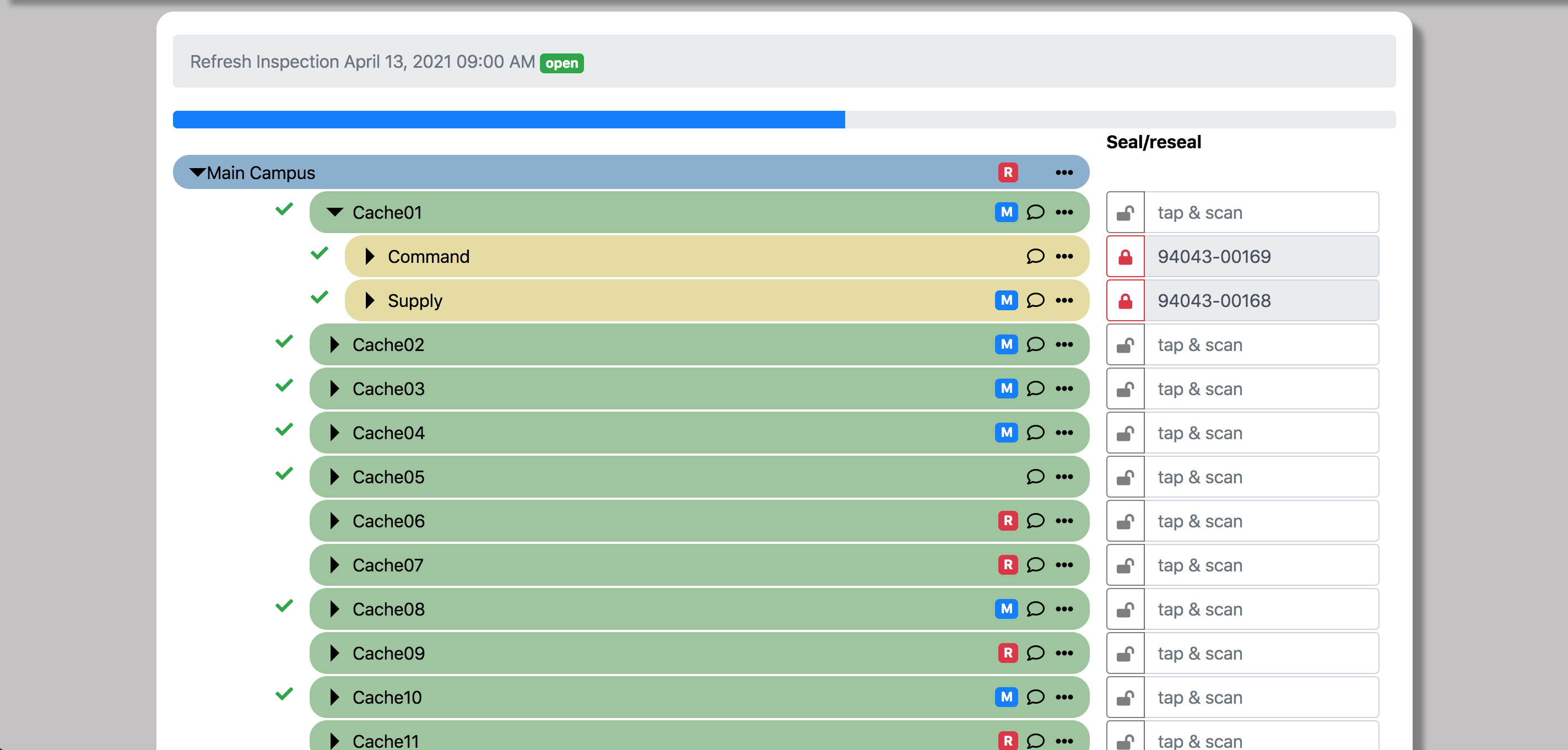
Task: Click the inspection progress bar
Action: [x=784, y=120]
